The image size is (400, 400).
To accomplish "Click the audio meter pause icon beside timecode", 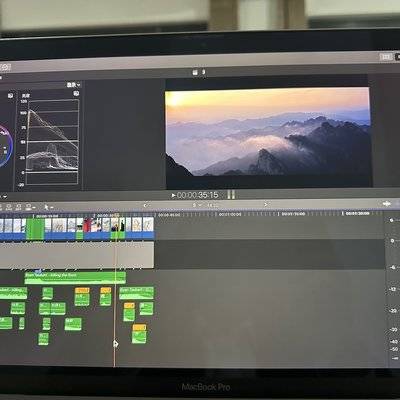I will 231,194.
